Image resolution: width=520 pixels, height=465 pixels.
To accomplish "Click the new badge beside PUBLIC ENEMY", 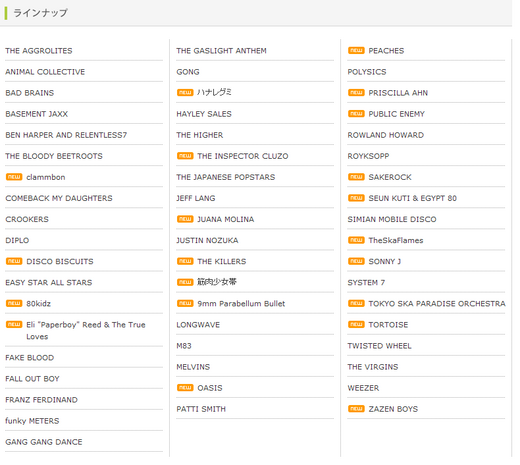I will tap(356, 114).
